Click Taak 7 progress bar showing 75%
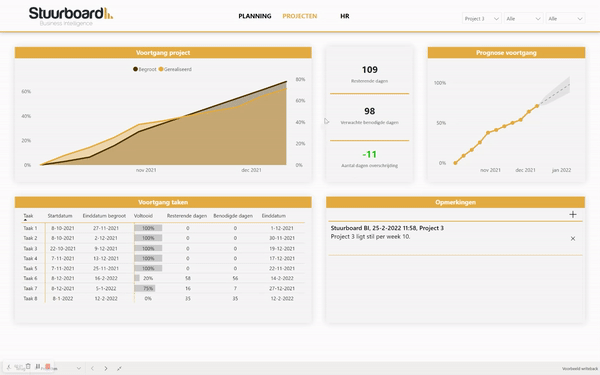Screen dimensions: 600x375 [145, 289]
